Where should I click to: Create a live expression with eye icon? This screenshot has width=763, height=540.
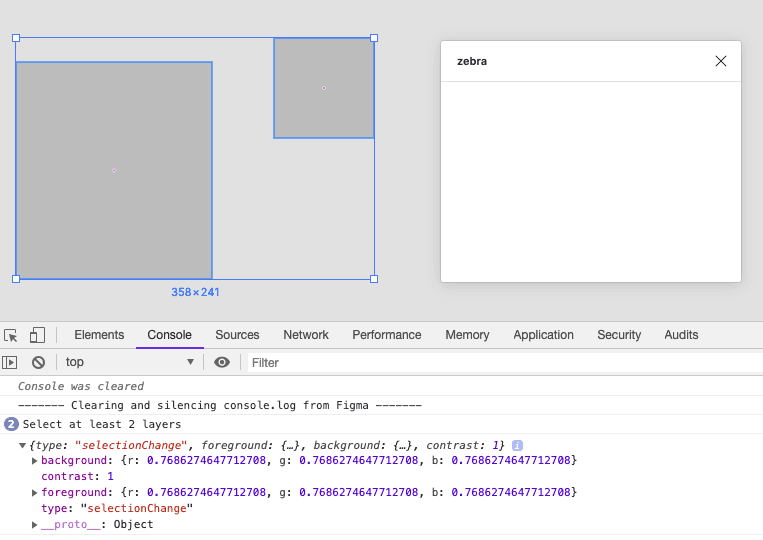point(222,362)
